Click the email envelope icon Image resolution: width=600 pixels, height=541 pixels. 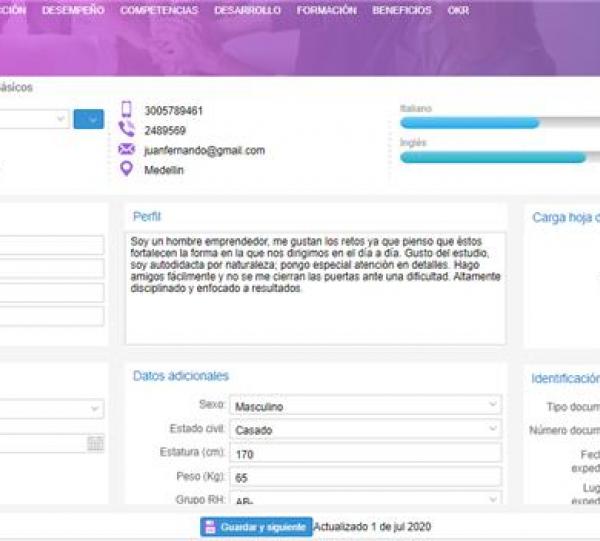click(x=126, y=150)
